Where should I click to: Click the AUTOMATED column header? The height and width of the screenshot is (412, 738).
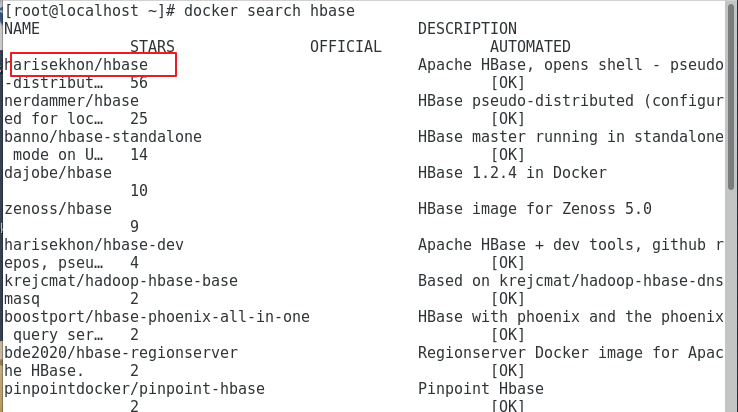coord(530,47)
